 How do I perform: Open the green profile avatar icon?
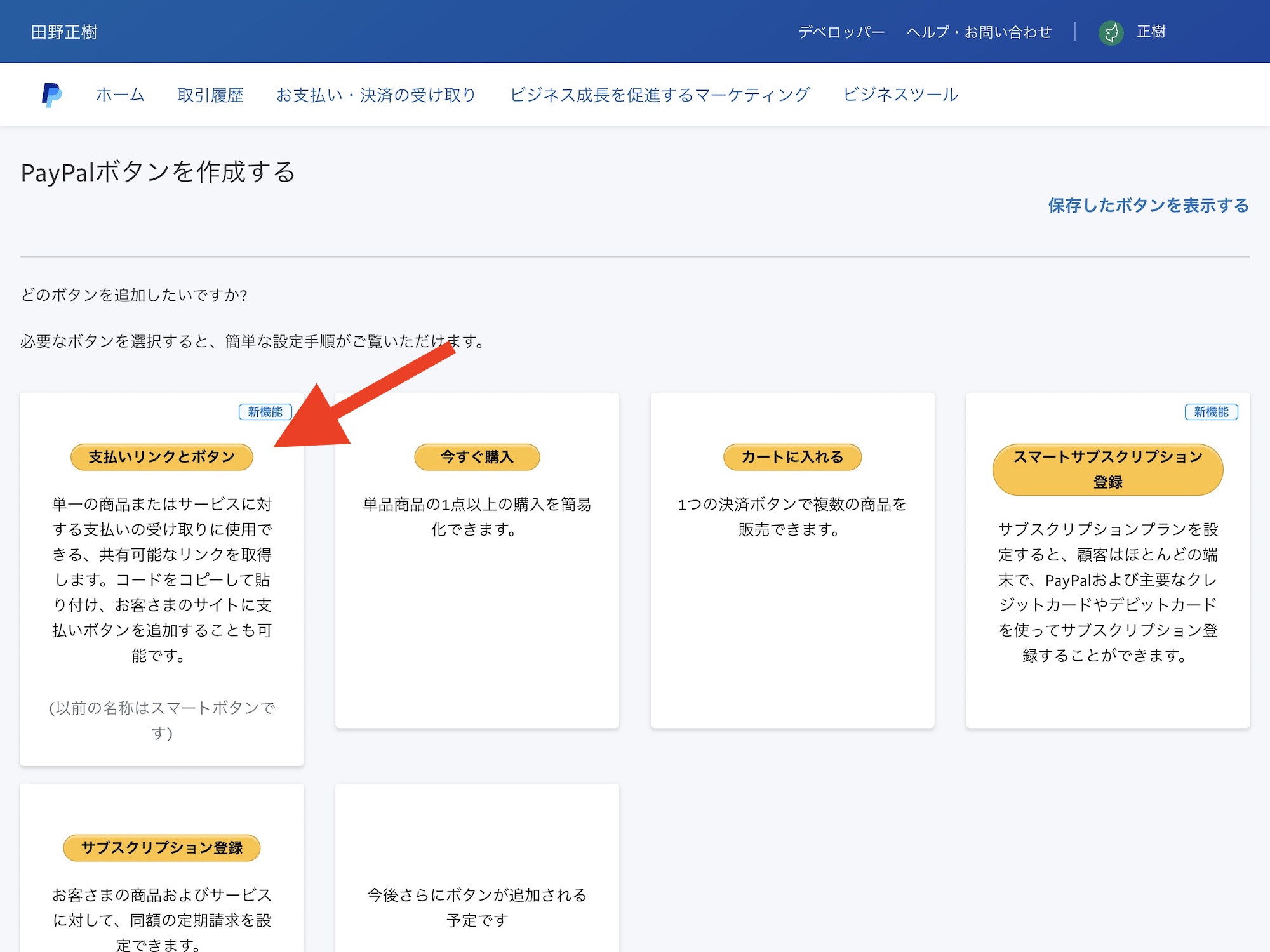[1111, 32]
